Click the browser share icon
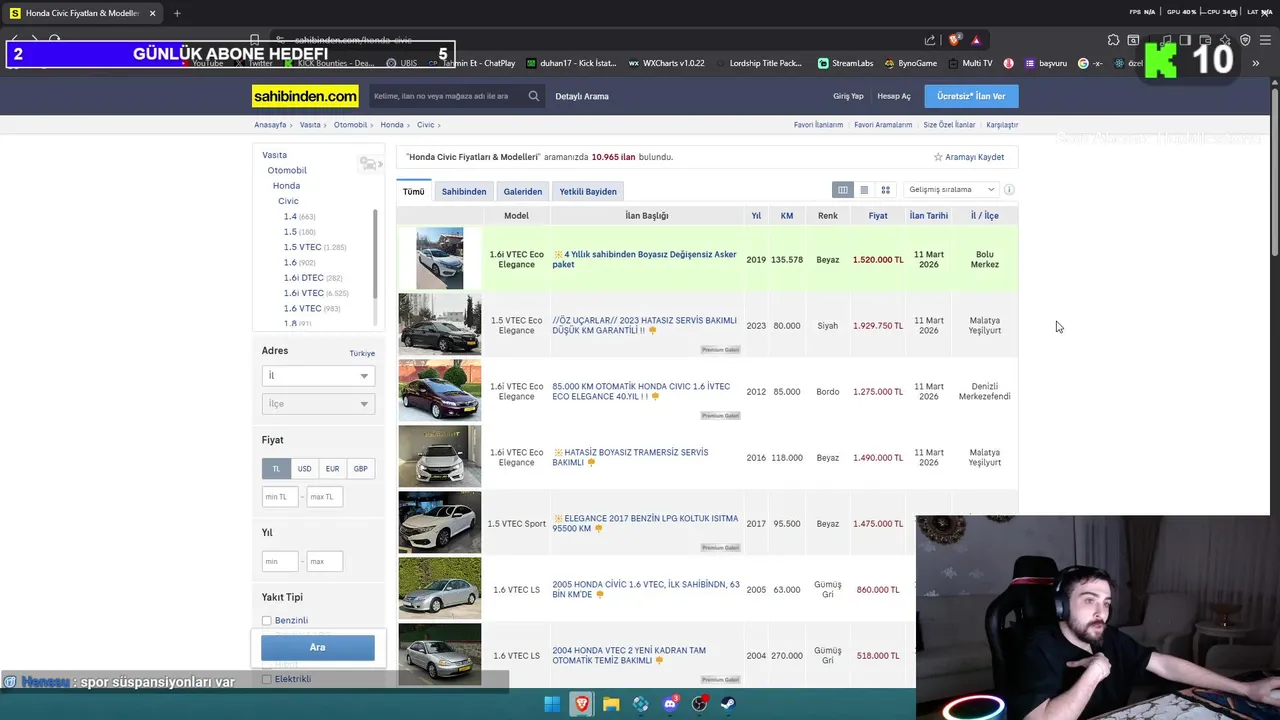 tap(930, 40)
